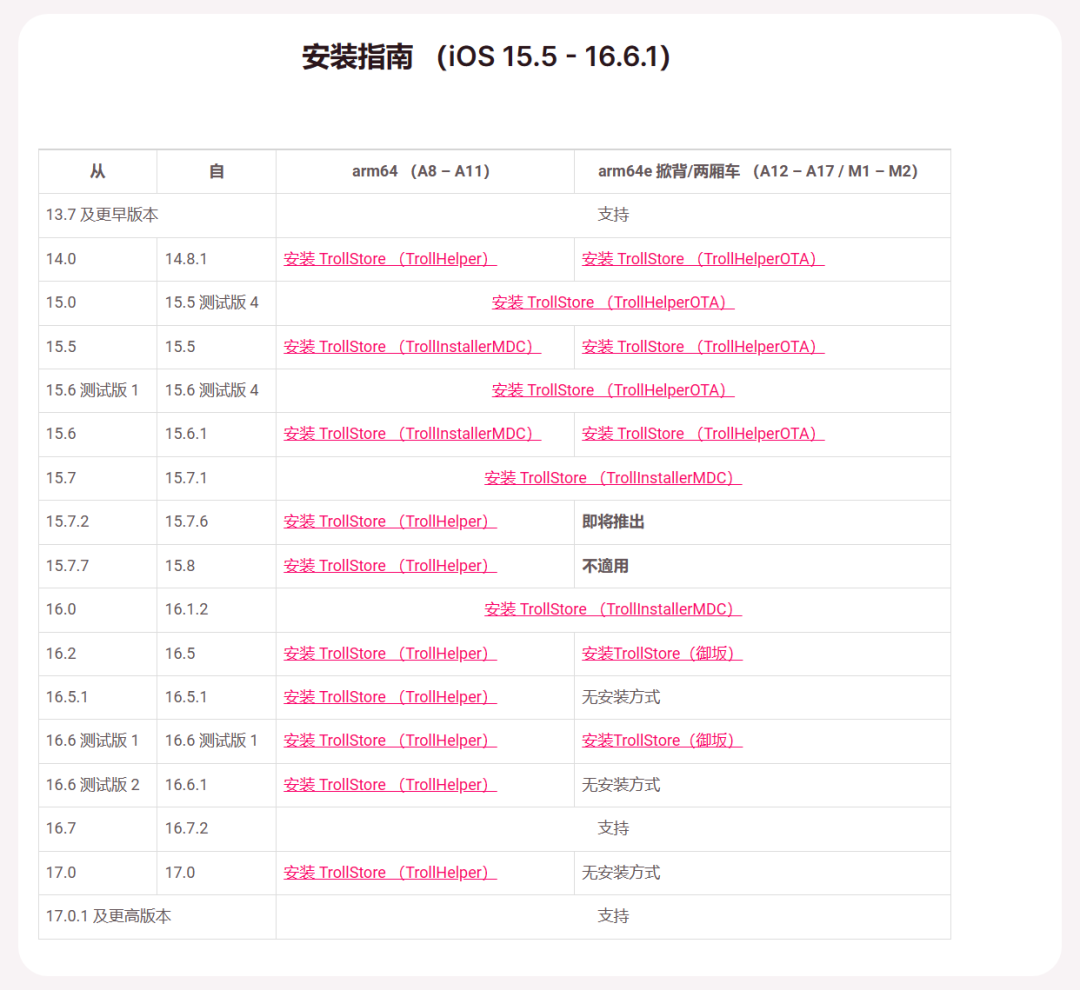This screenshot has height=990, width=1080.
Task: Click the 13.7 及更早版本 cell
Action: coord(157,215)
